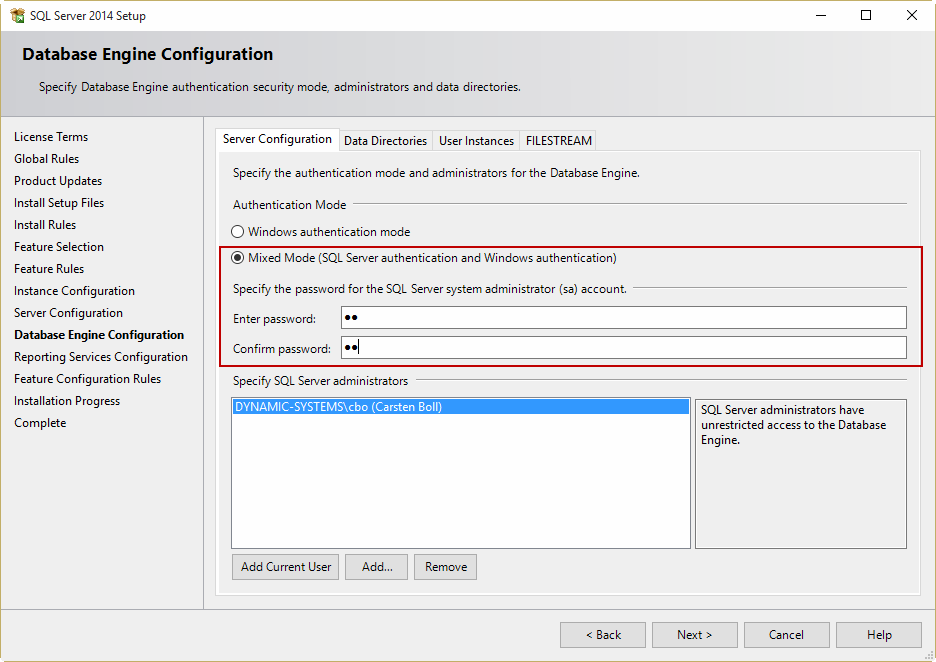Minimize the SQL Server Setup window
The height and width of the screenshot is (662, 936).
tap(820, 15)
